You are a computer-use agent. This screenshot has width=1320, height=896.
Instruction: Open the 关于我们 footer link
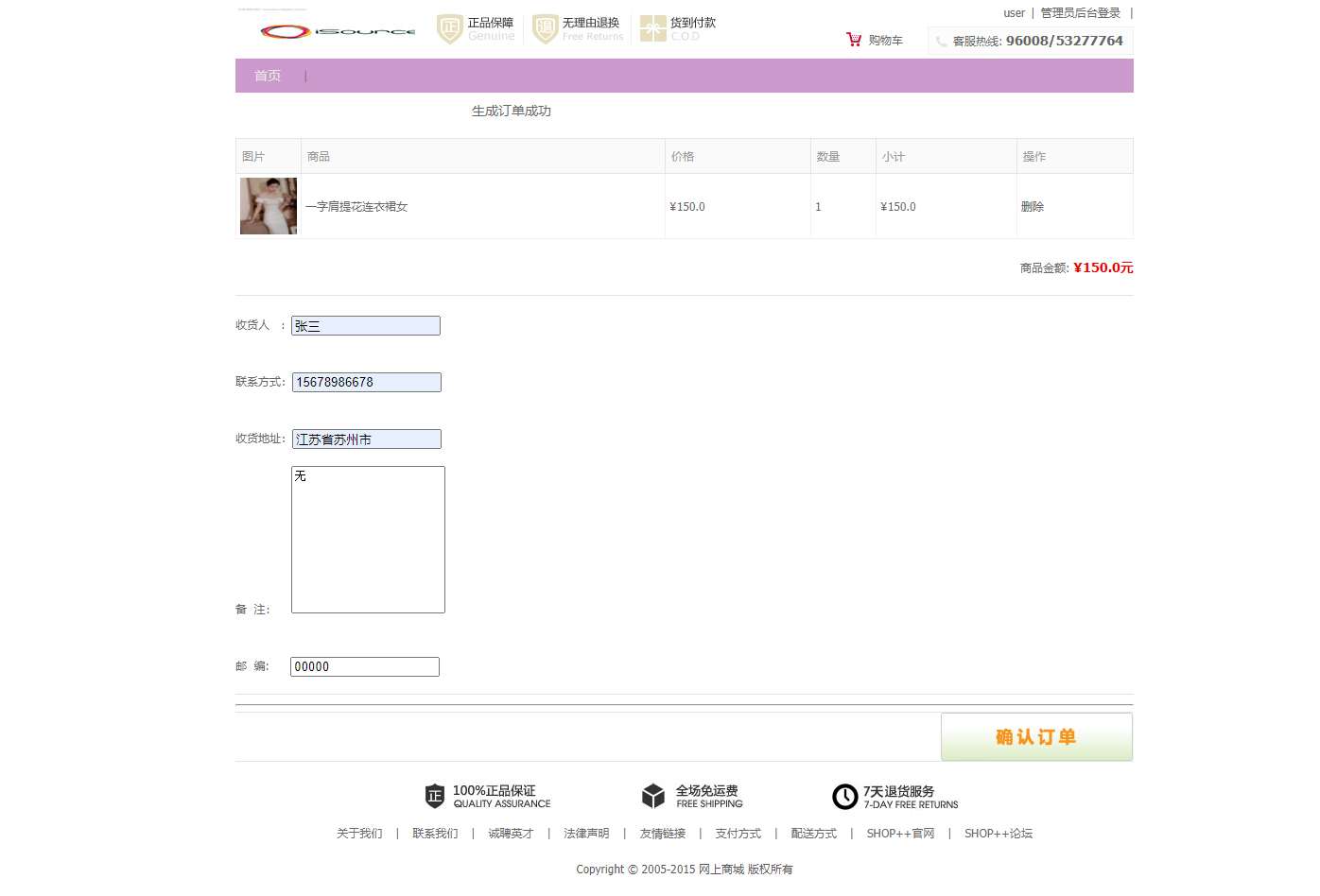tap(359, 834)
